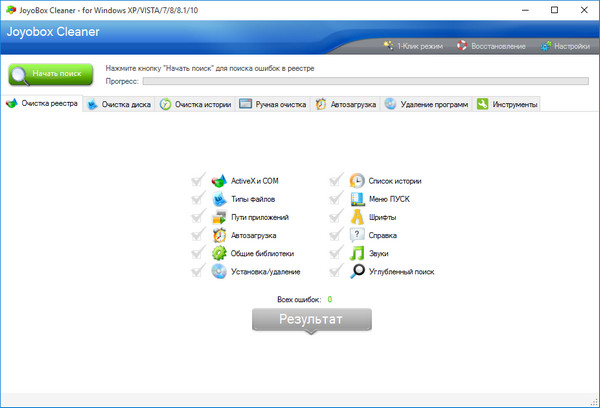The width and height of the screenshot is (600, 408).
Task: Click the Углубленный поиск label
Action: (x=401, y=272)
